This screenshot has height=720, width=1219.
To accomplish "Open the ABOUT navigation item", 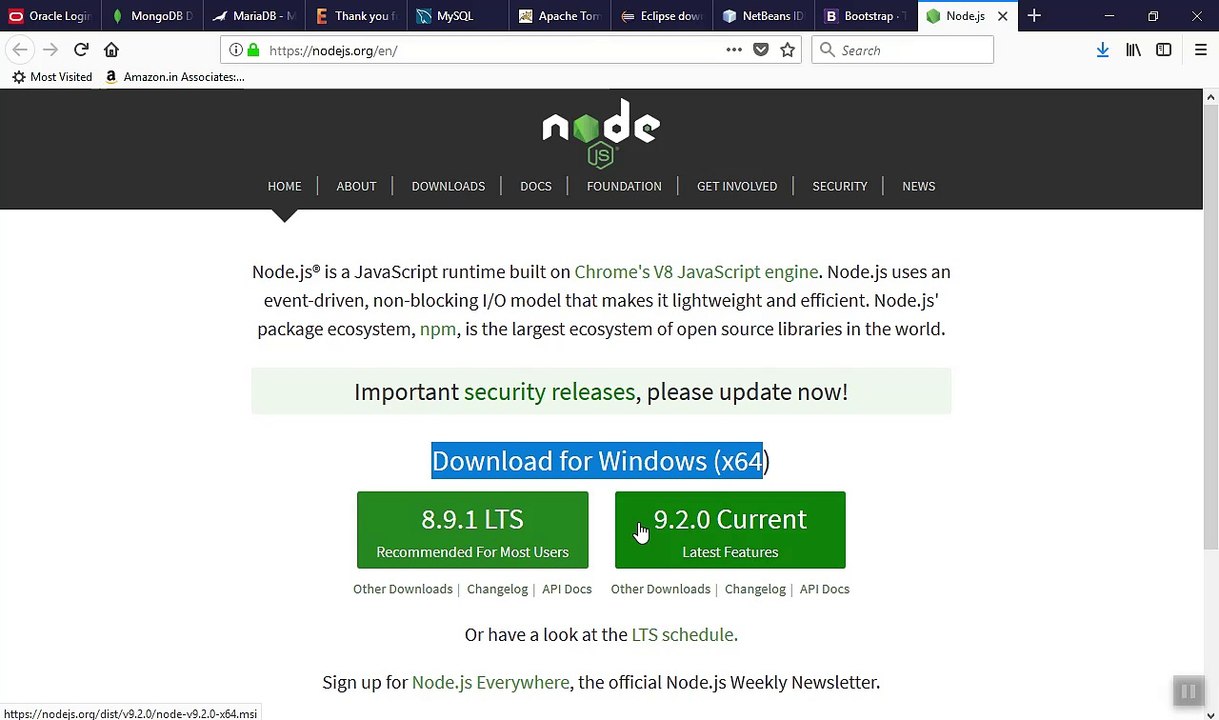I will [356, 186].
